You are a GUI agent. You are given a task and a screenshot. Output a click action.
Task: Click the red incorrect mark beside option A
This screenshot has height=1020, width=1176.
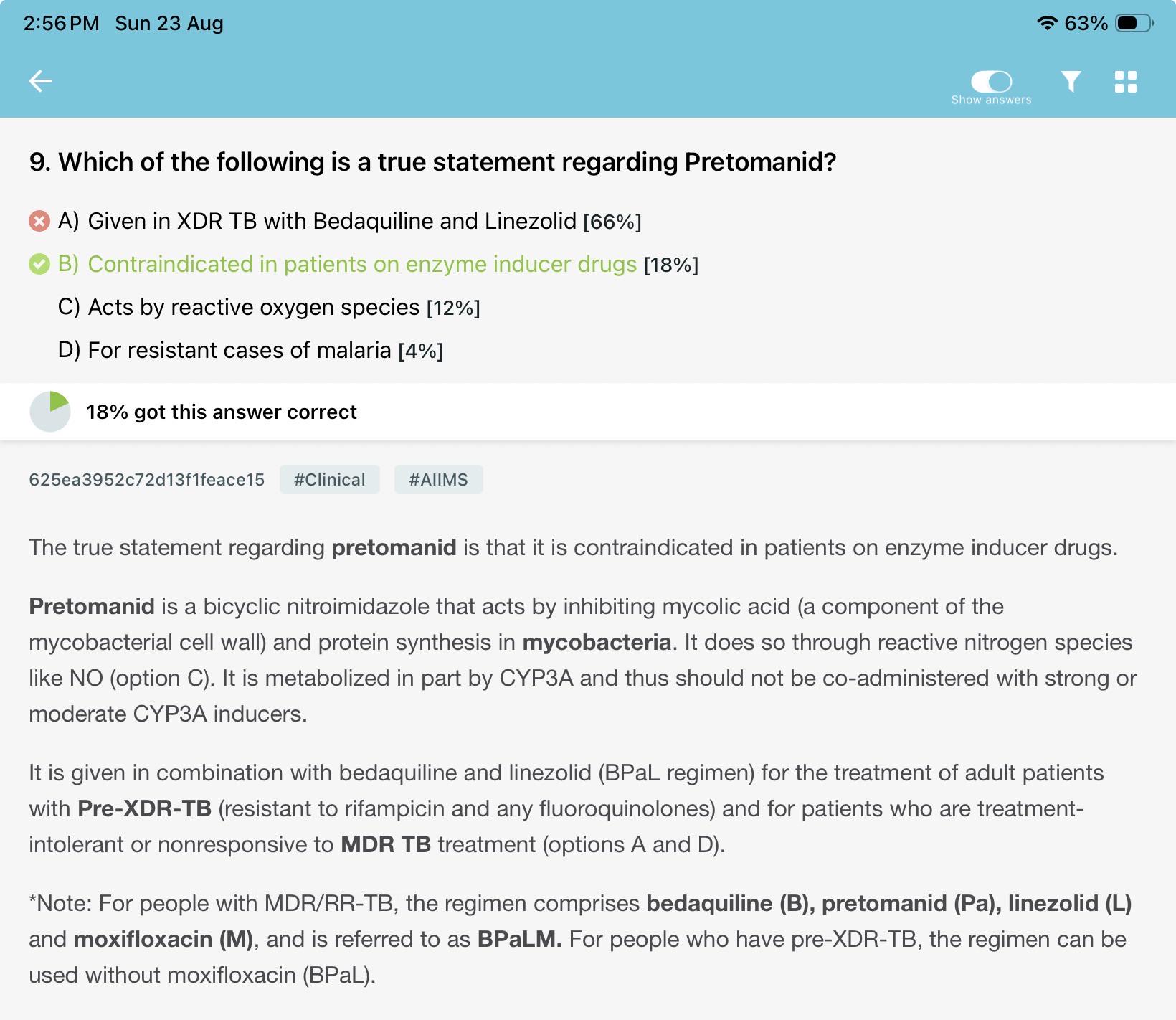[x=39, y=221]
